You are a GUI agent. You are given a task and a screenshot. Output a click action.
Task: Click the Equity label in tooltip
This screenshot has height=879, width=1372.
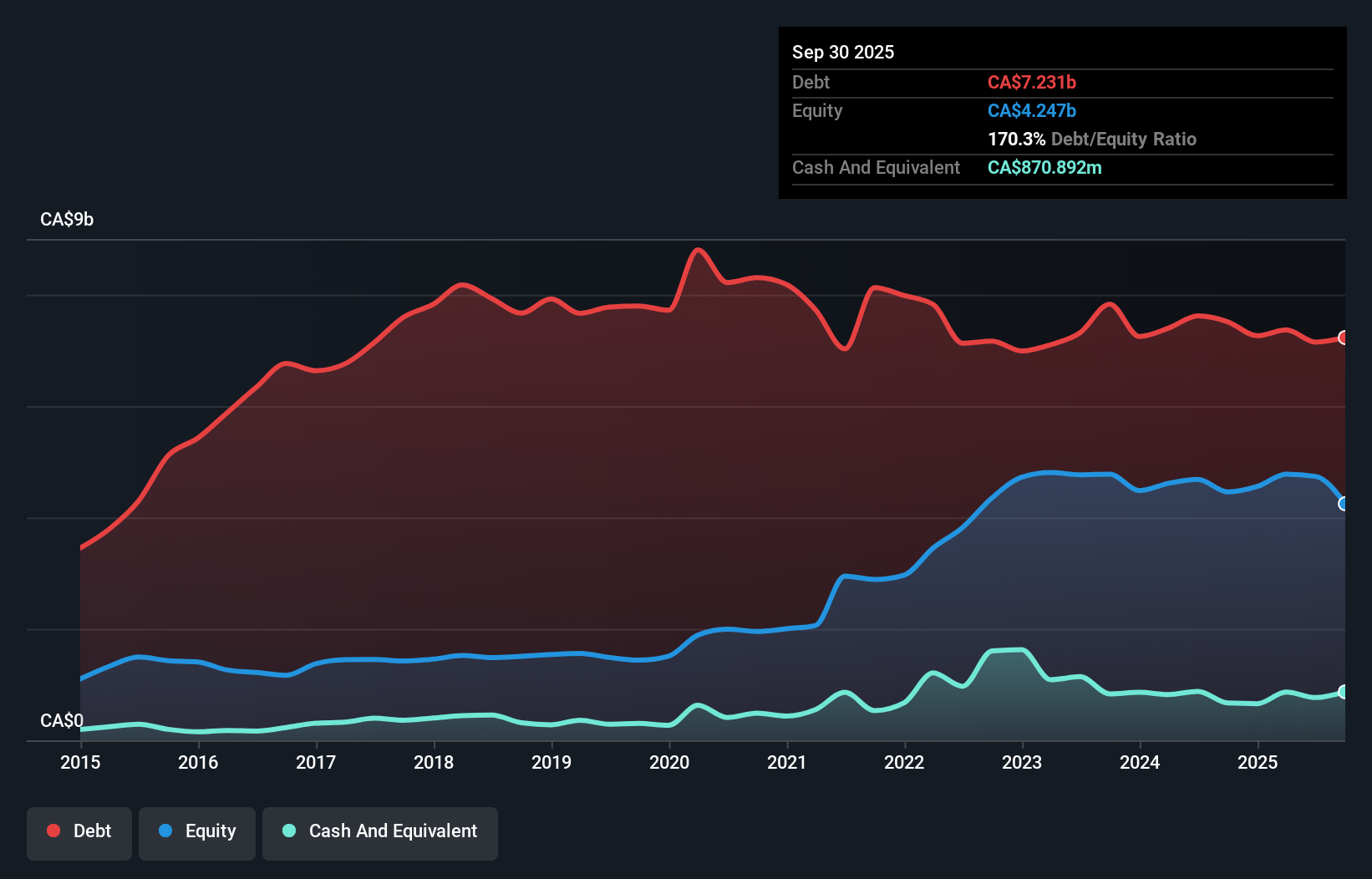point(817,111)
